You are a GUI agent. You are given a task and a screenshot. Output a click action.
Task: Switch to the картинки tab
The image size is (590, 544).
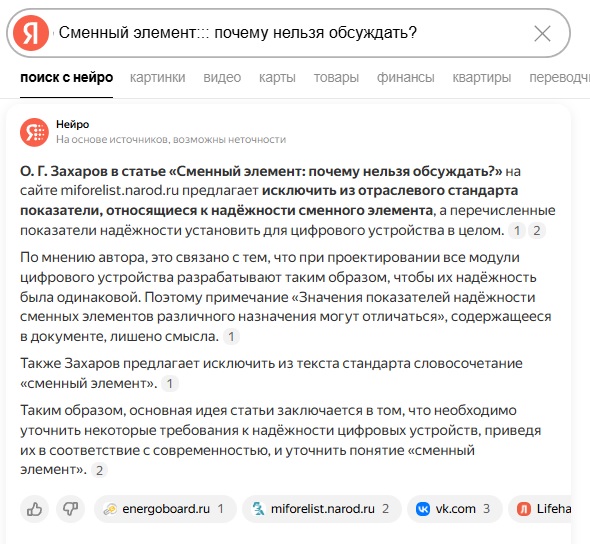(x=158, y=77)
